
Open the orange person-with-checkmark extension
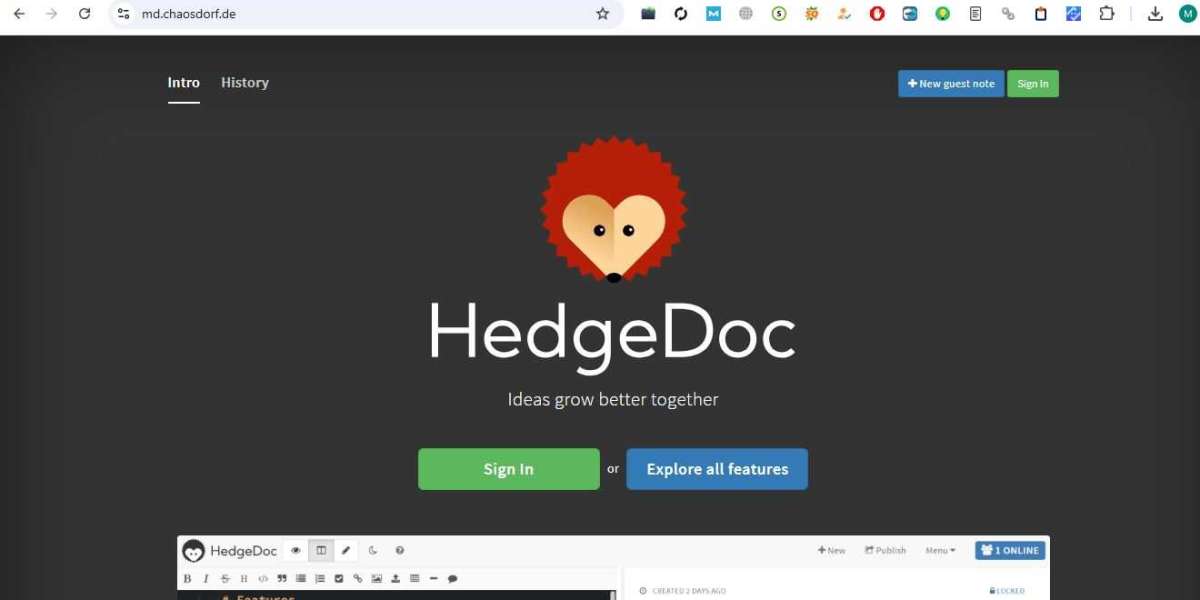tap(844, 14)
